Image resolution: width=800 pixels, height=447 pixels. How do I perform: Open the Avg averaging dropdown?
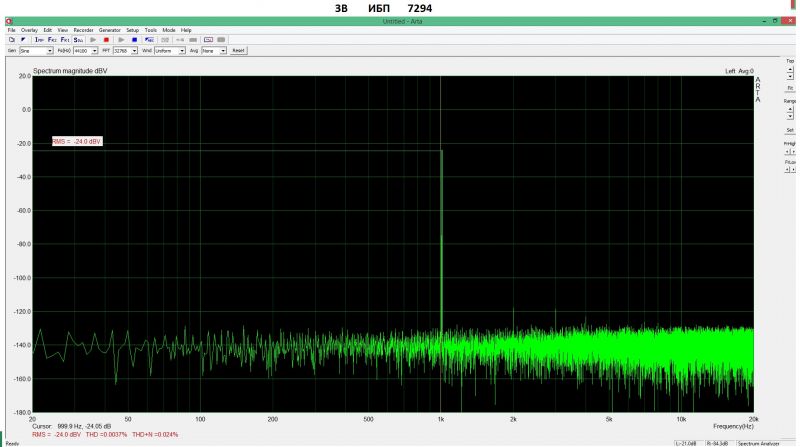[223, 50]
